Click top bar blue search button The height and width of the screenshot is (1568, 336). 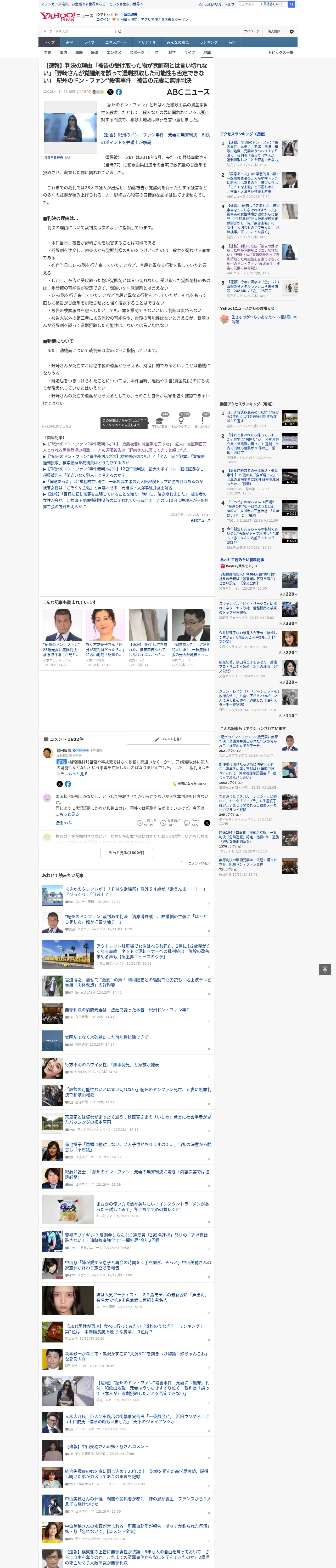pos(292,4)
